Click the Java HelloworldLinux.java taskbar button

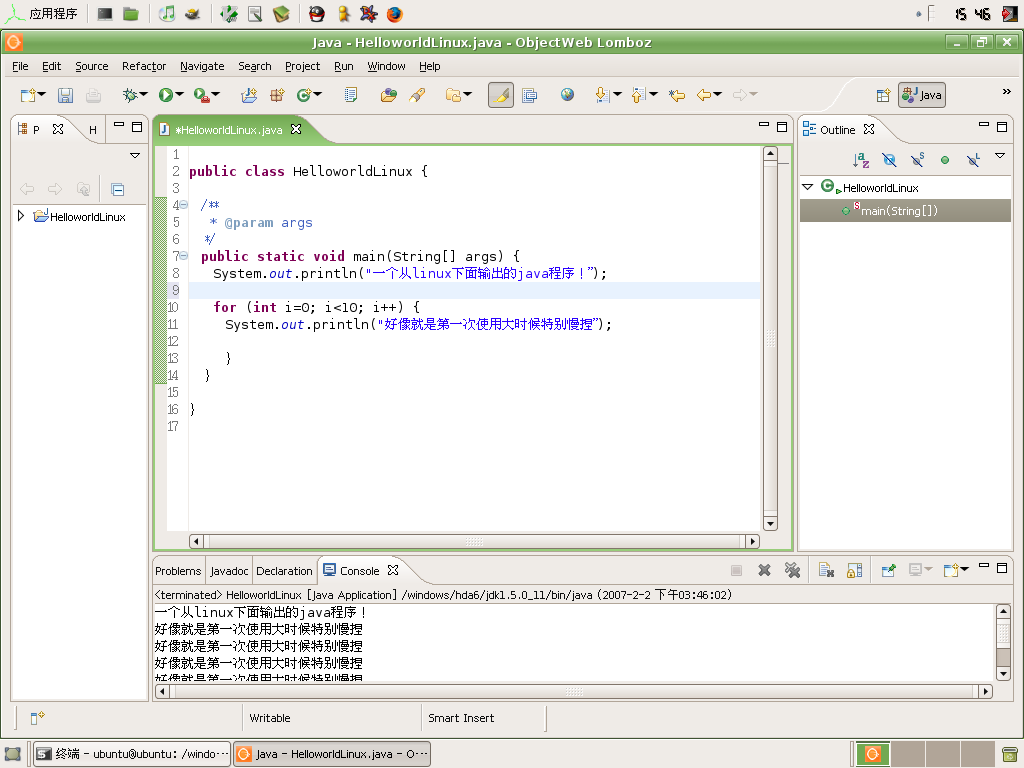coord(332,754)
